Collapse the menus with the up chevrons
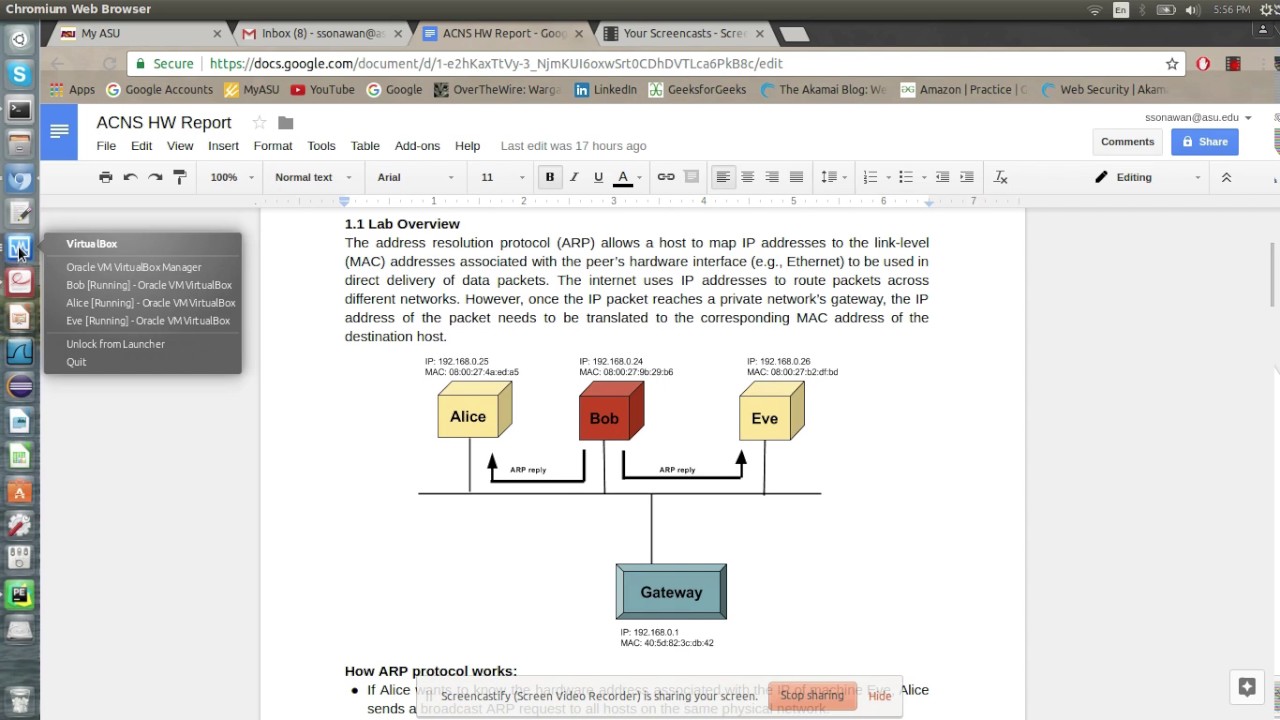 (x=1226, y=177)
